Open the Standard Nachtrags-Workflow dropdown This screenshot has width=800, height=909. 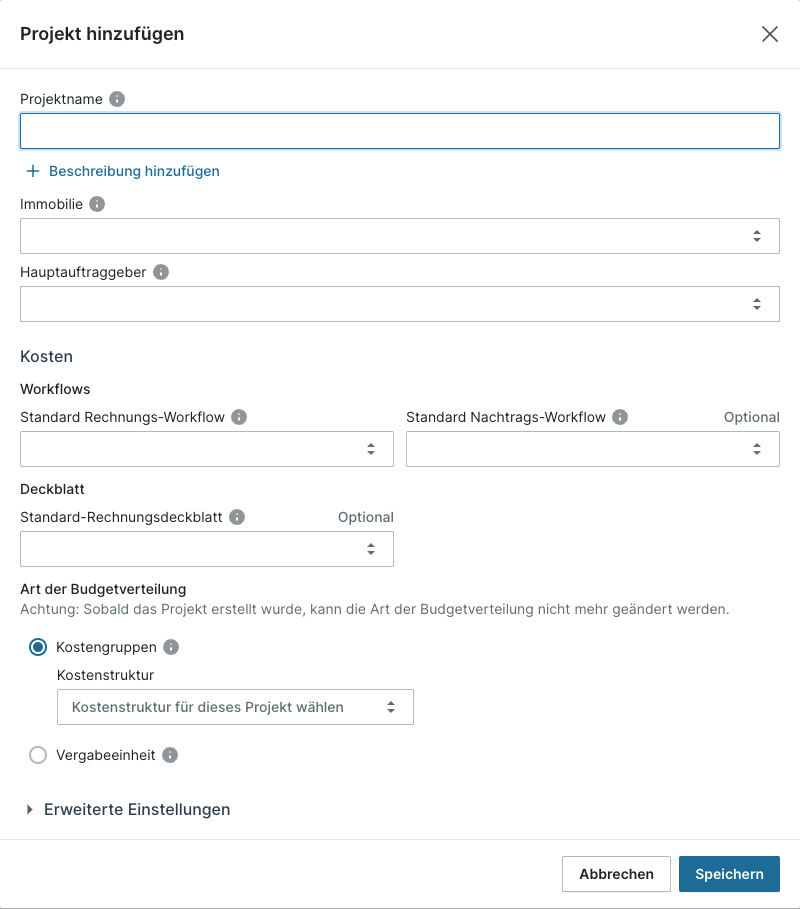click(592, 449)
